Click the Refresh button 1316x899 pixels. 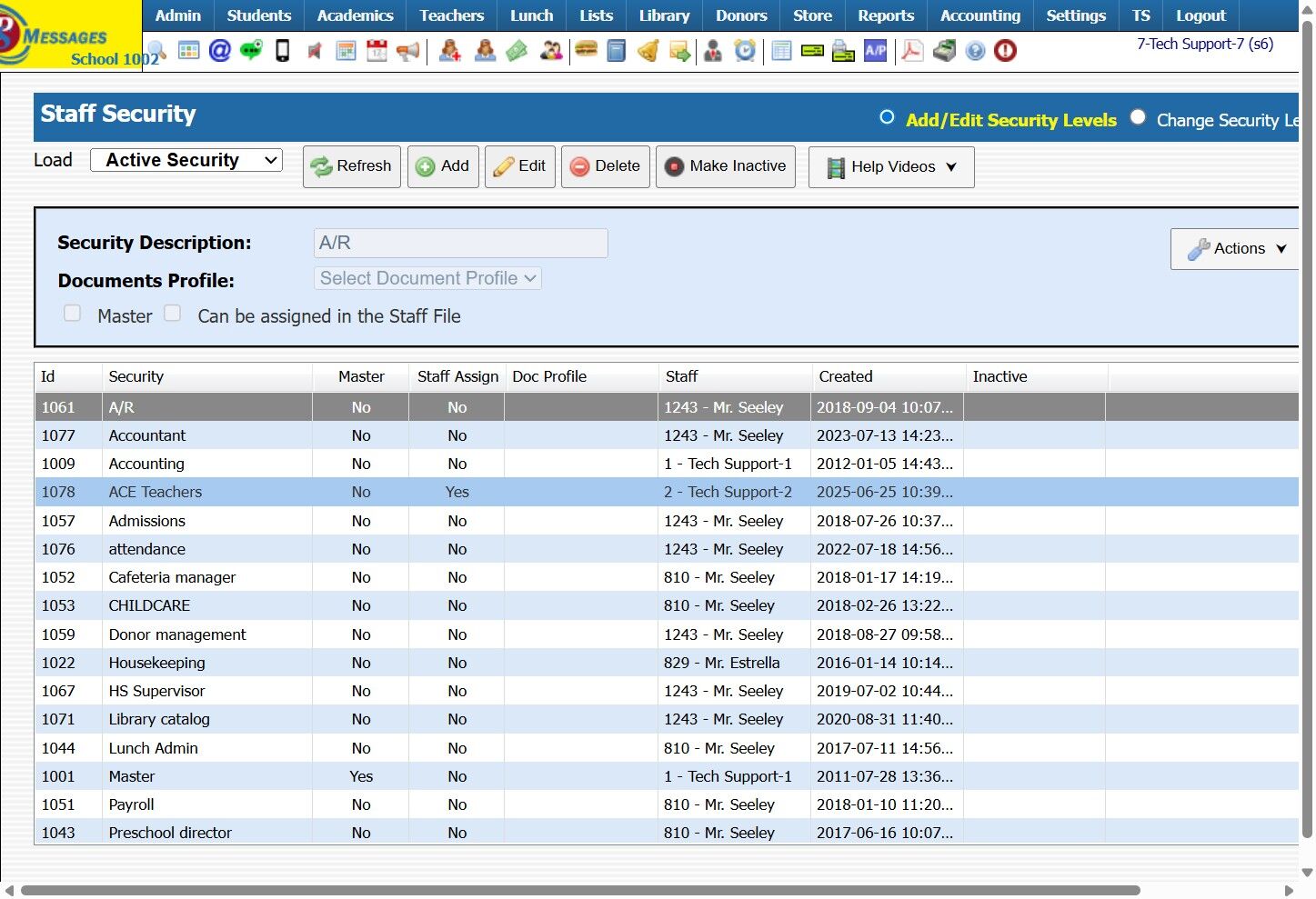[x=351, y=166]
